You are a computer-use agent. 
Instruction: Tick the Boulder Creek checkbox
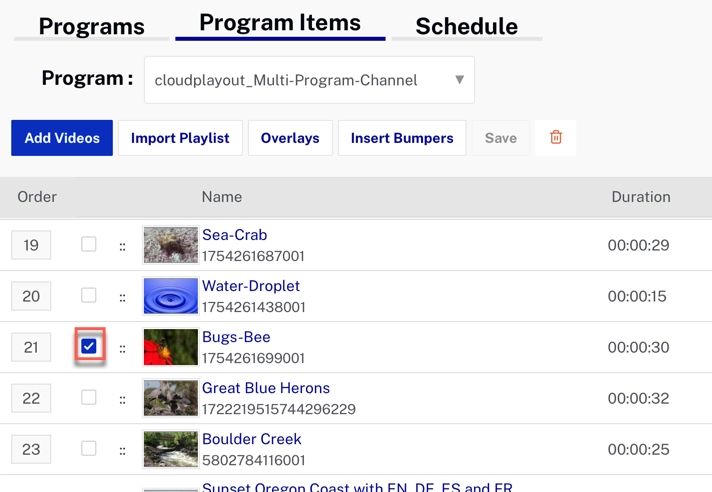(89, 448)
